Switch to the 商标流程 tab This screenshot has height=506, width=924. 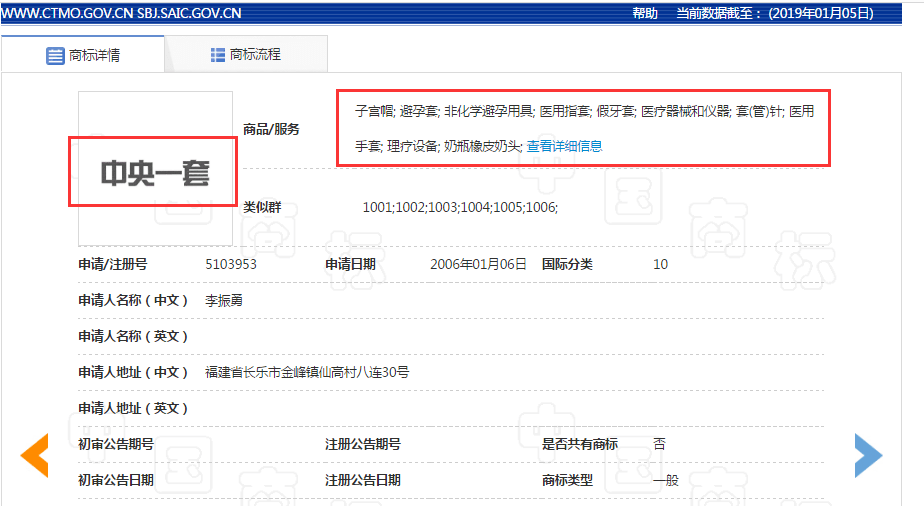pos(246,54)
